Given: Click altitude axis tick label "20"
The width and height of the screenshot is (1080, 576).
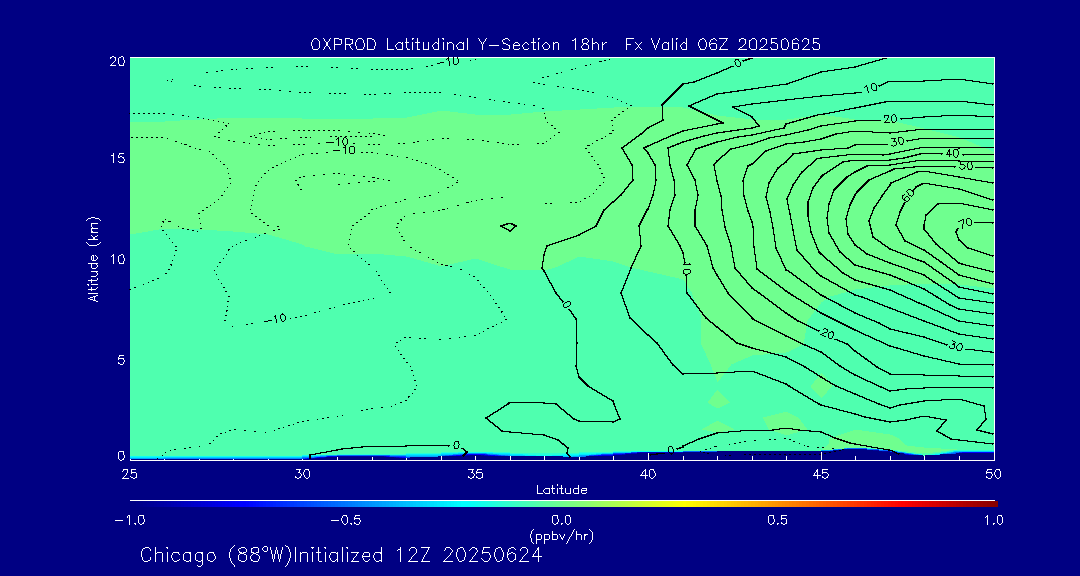Looking at the screenshot, I should (x=116, y=61).
